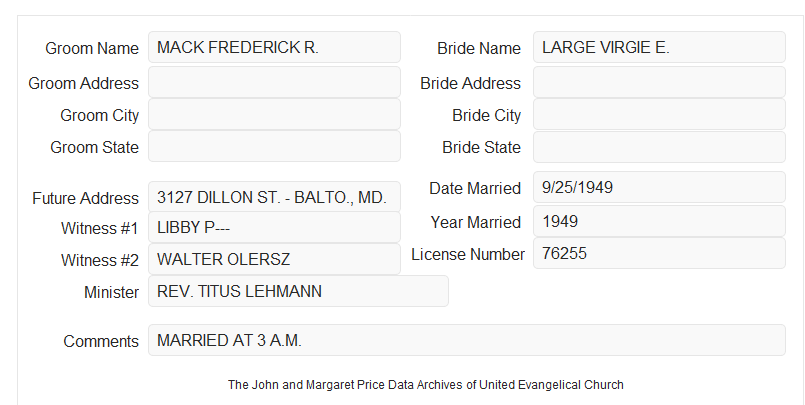The width and height of the screenshot is (805, 405).
Task: Click the License Number field 76255
Action: coord(659,253)
